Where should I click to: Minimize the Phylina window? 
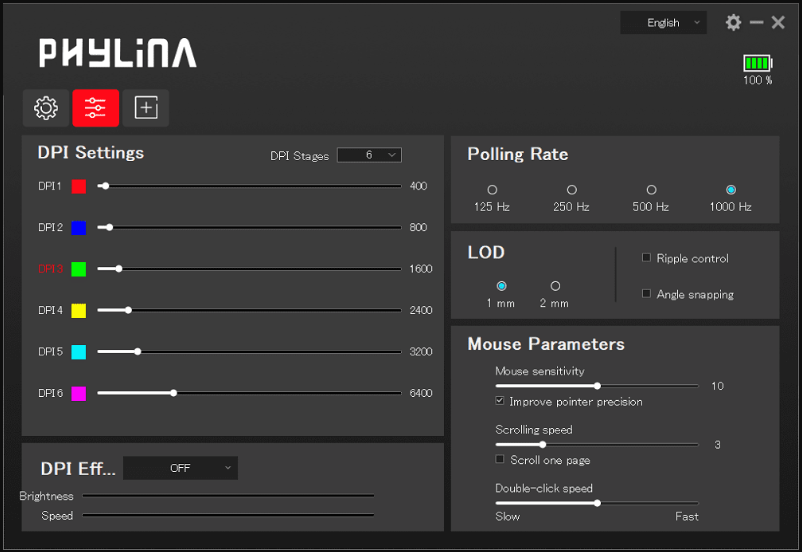coord(757,22)
